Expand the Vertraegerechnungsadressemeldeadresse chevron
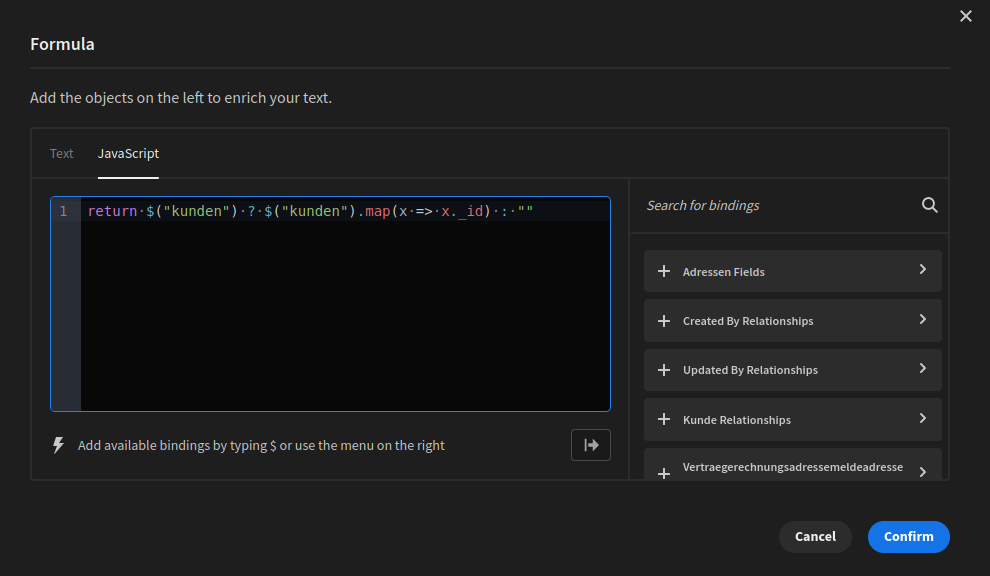Screen dimensions: 990x576 (922, 471)
